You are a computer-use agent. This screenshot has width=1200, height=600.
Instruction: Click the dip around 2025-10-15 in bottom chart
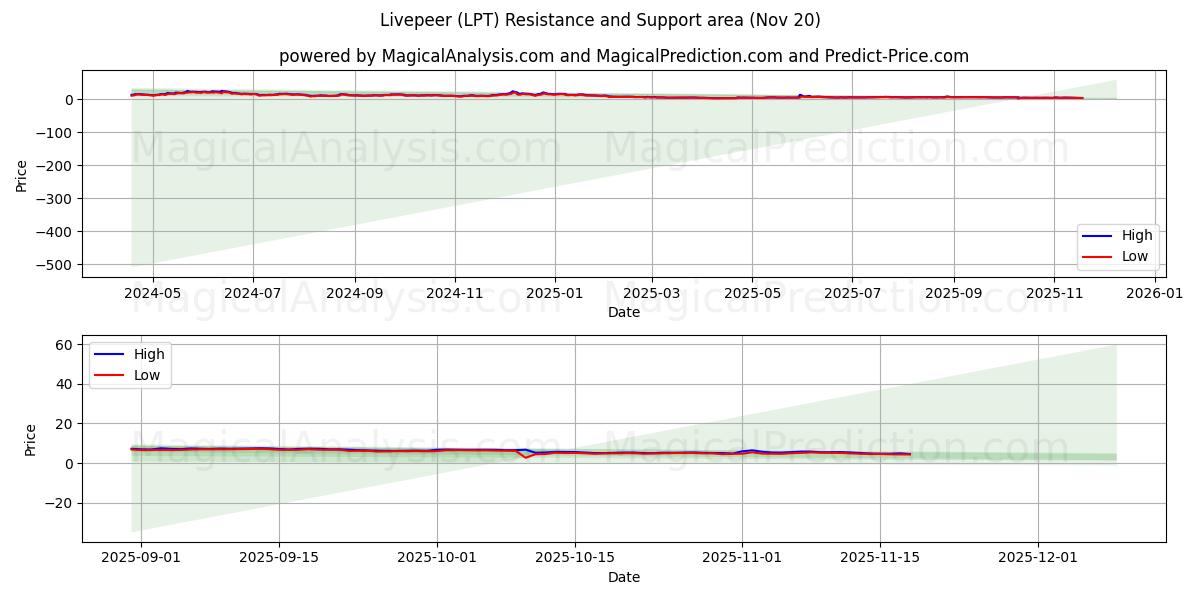pyautogui.click(x=527, y=459)
